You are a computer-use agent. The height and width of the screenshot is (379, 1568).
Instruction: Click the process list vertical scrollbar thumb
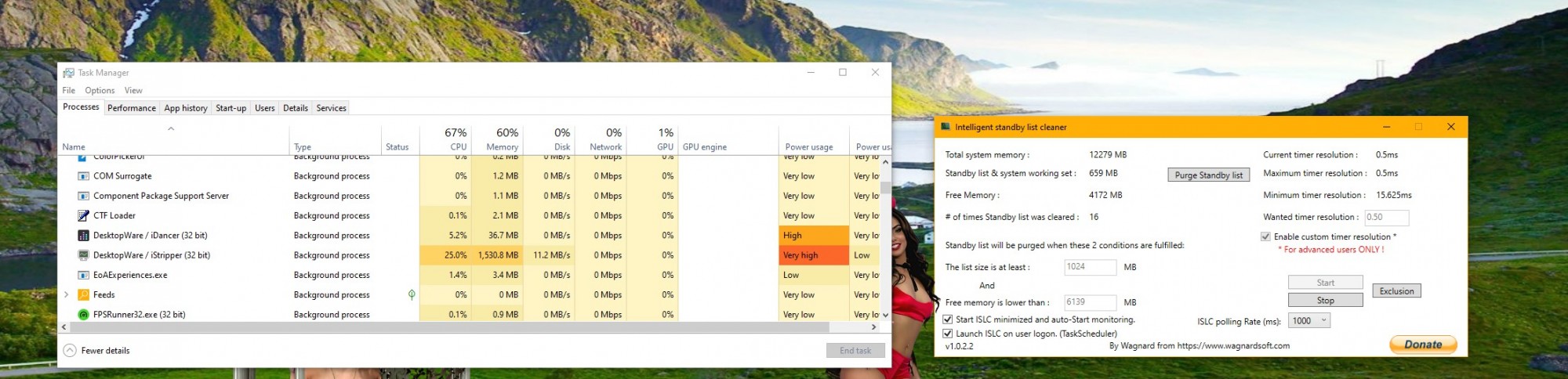[x=885, y=187]
